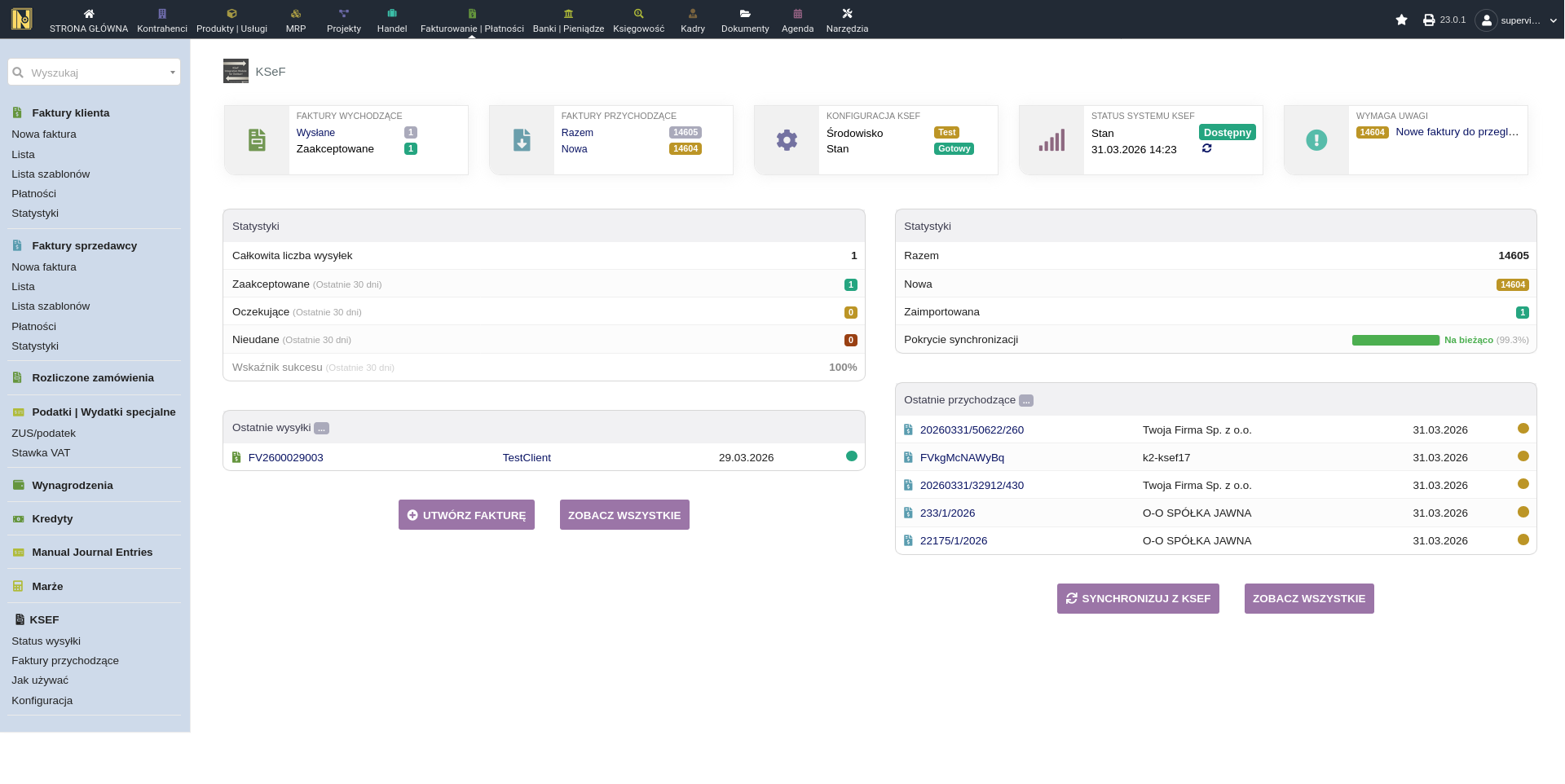Click the Utwórz fakturę button
Image resolution: width=1565 pixels, height=784 pixels.
click(466, 515)
